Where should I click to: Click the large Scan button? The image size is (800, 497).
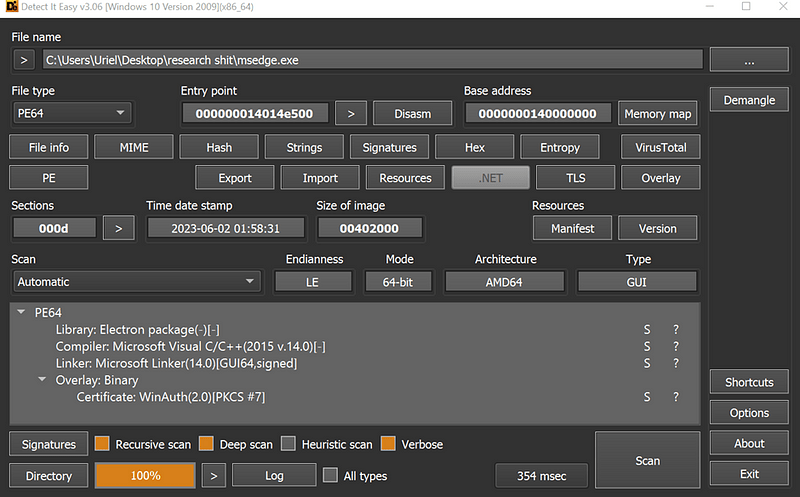click(x=647, y=460)
